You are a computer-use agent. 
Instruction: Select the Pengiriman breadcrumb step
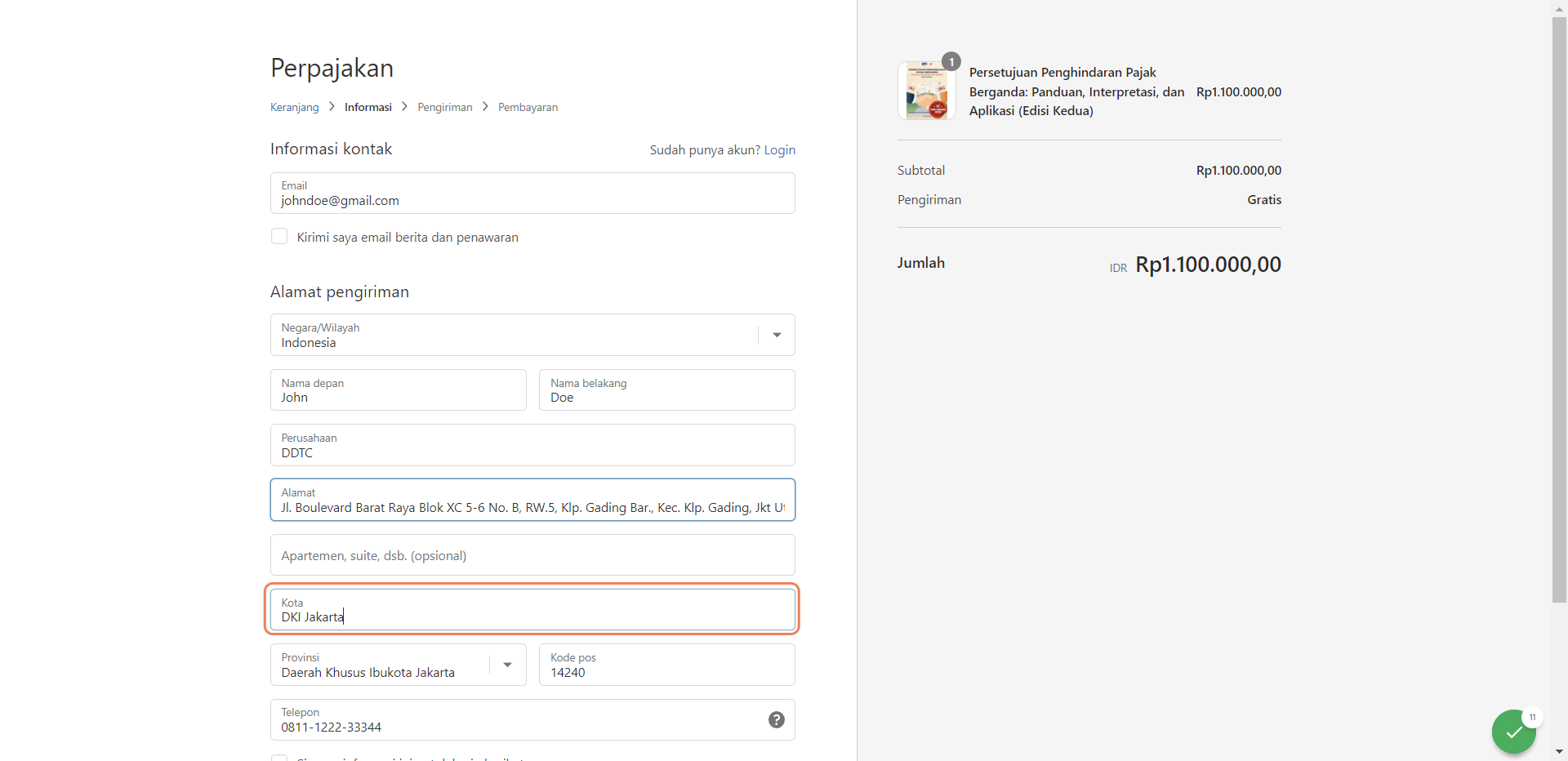click(445, 107)
